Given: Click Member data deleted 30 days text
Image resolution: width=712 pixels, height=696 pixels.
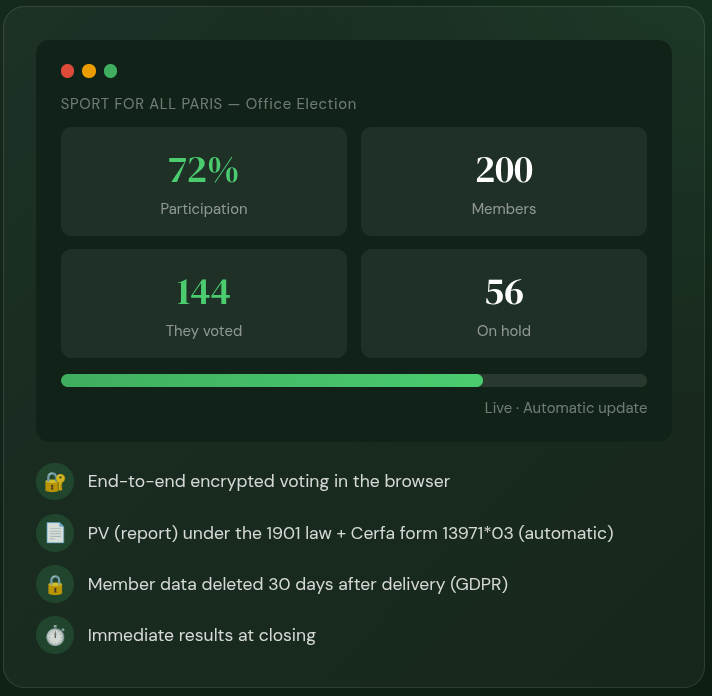Looking at the screenshot, I should (x=298, y=584).
